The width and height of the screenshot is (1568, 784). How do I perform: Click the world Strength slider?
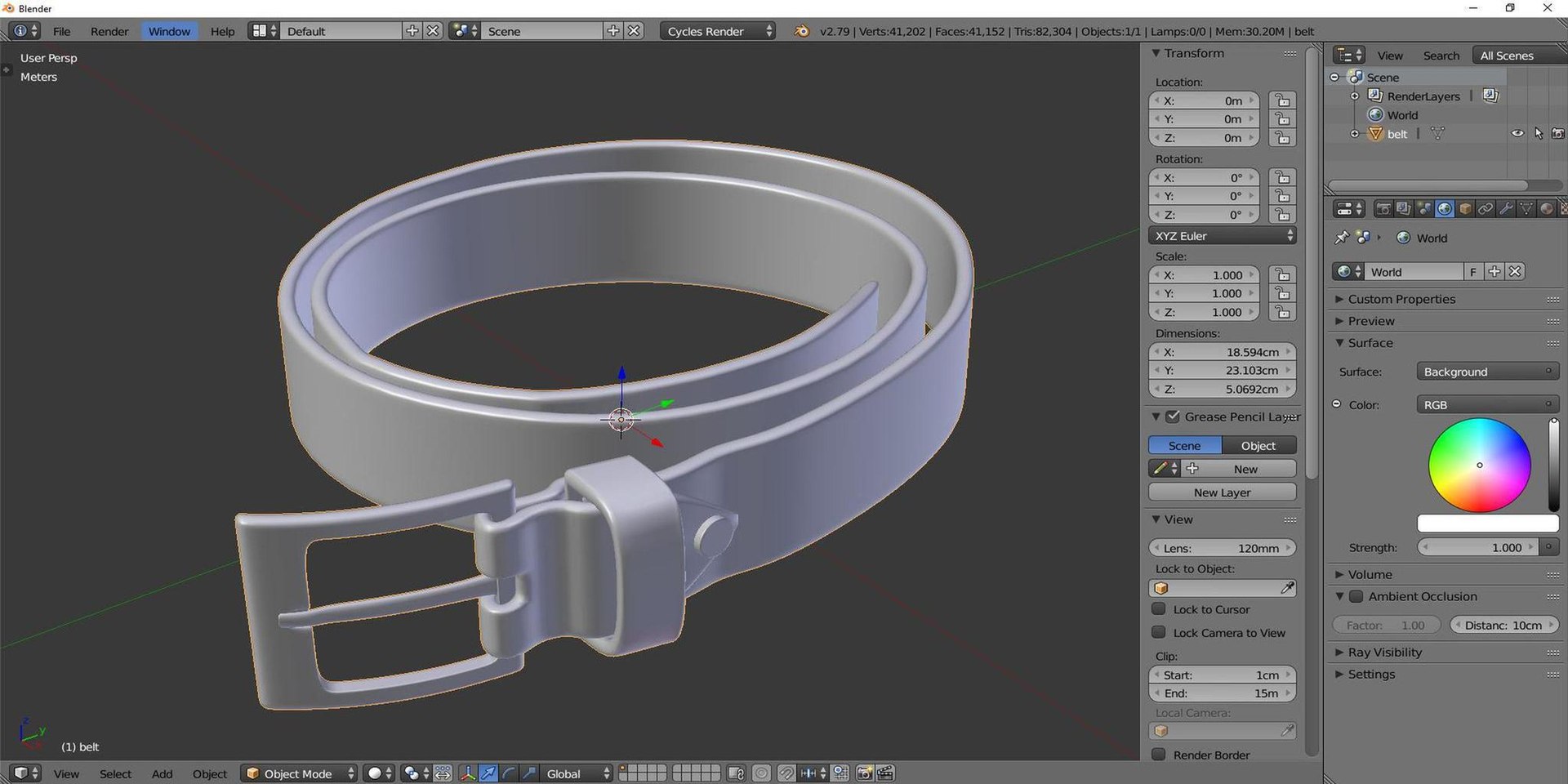(x=1478, y=548)
